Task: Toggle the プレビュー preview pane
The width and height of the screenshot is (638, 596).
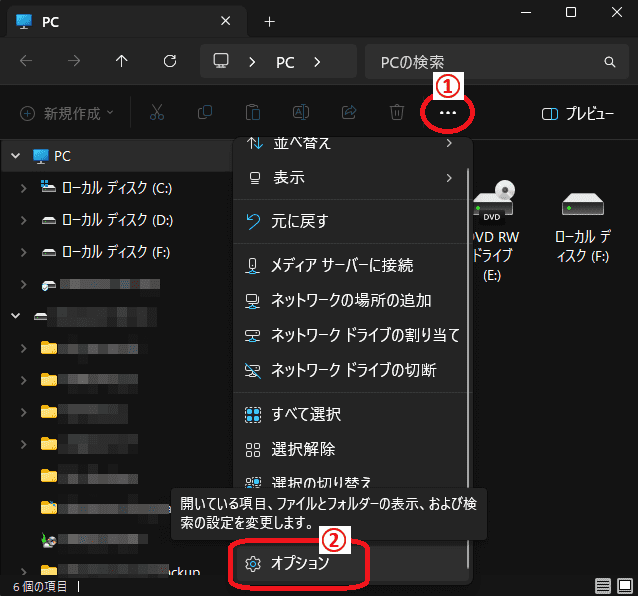Action: (577, 114)
